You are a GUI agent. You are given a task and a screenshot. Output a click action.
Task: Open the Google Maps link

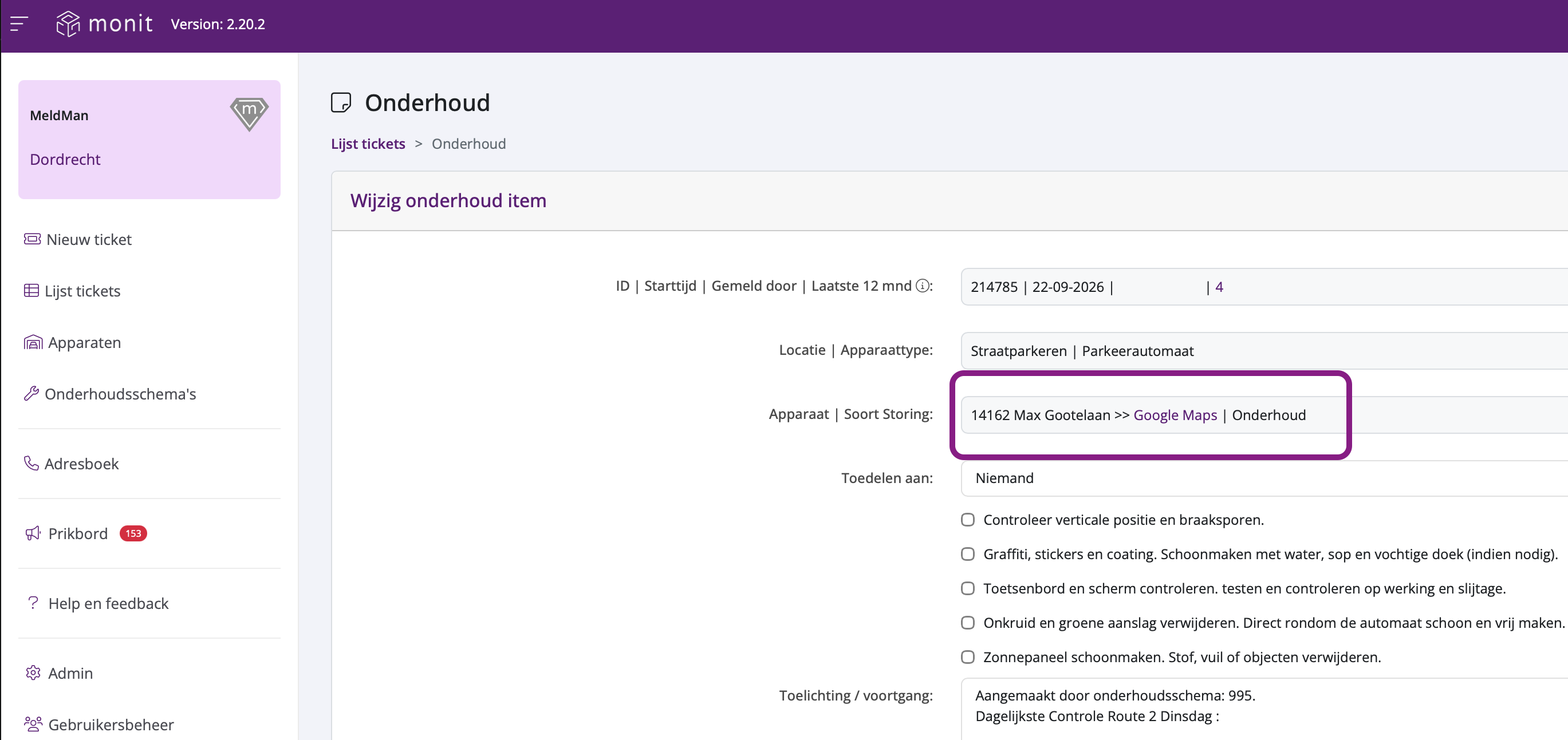coord(1175,415)
